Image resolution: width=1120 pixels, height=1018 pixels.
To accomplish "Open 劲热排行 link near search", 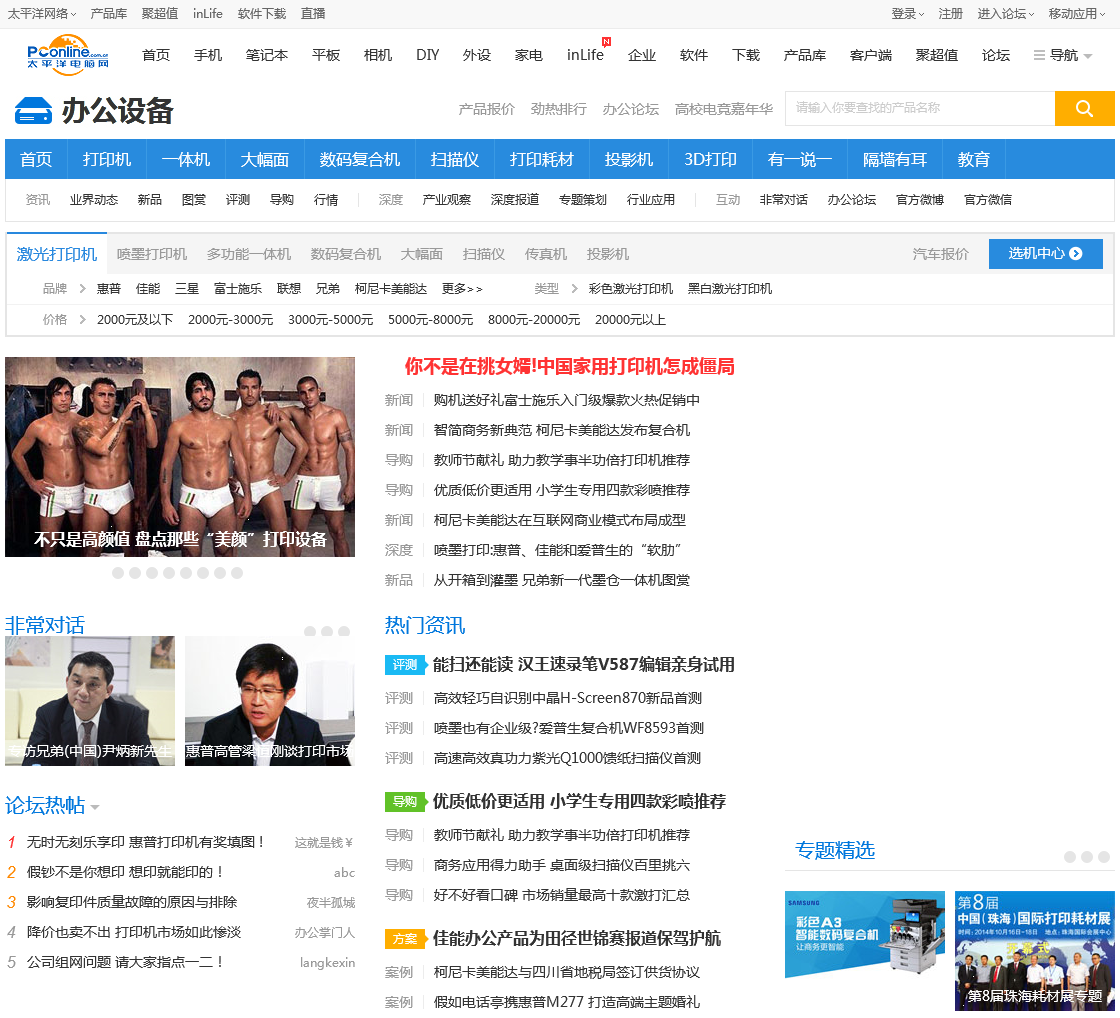I will pos(559,109).
